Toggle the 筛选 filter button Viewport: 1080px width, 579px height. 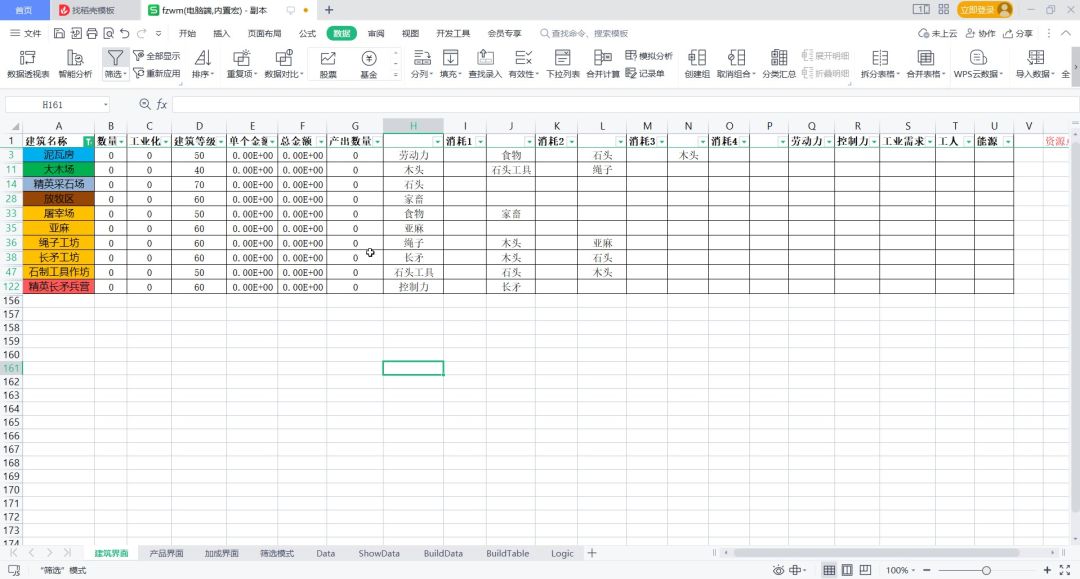(116, 63)
